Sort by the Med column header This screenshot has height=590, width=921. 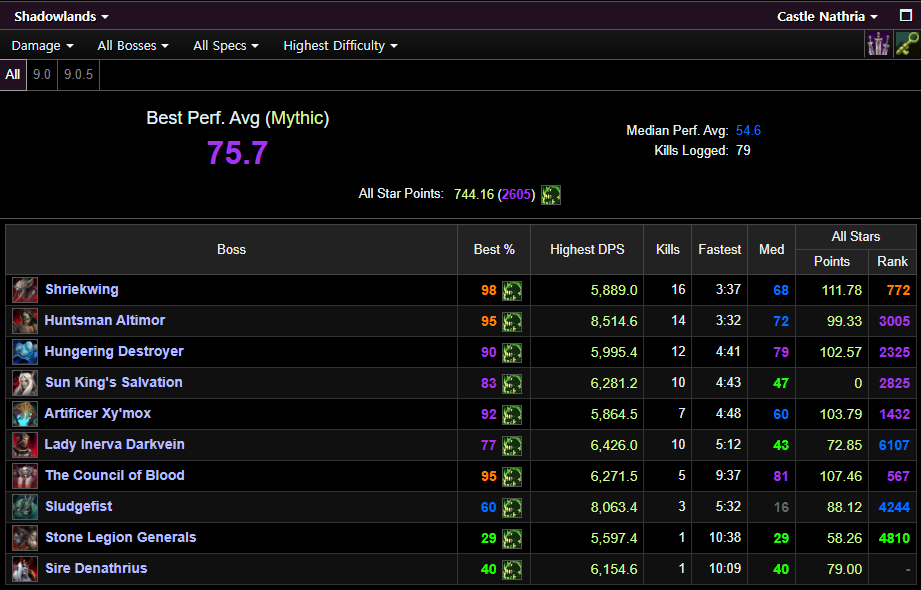tap(771, 249)
